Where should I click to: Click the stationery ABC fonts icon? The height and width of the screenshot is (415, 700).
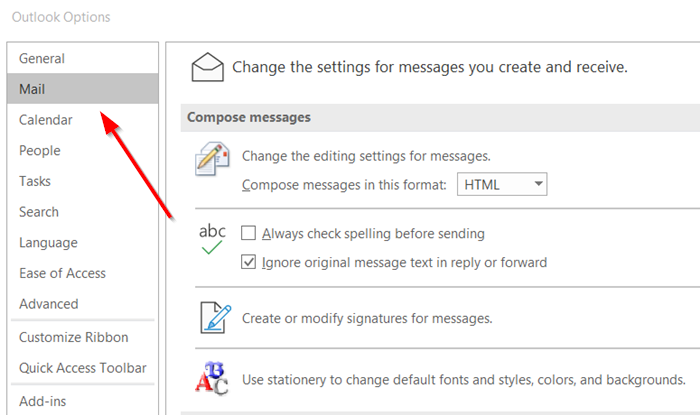212,378
